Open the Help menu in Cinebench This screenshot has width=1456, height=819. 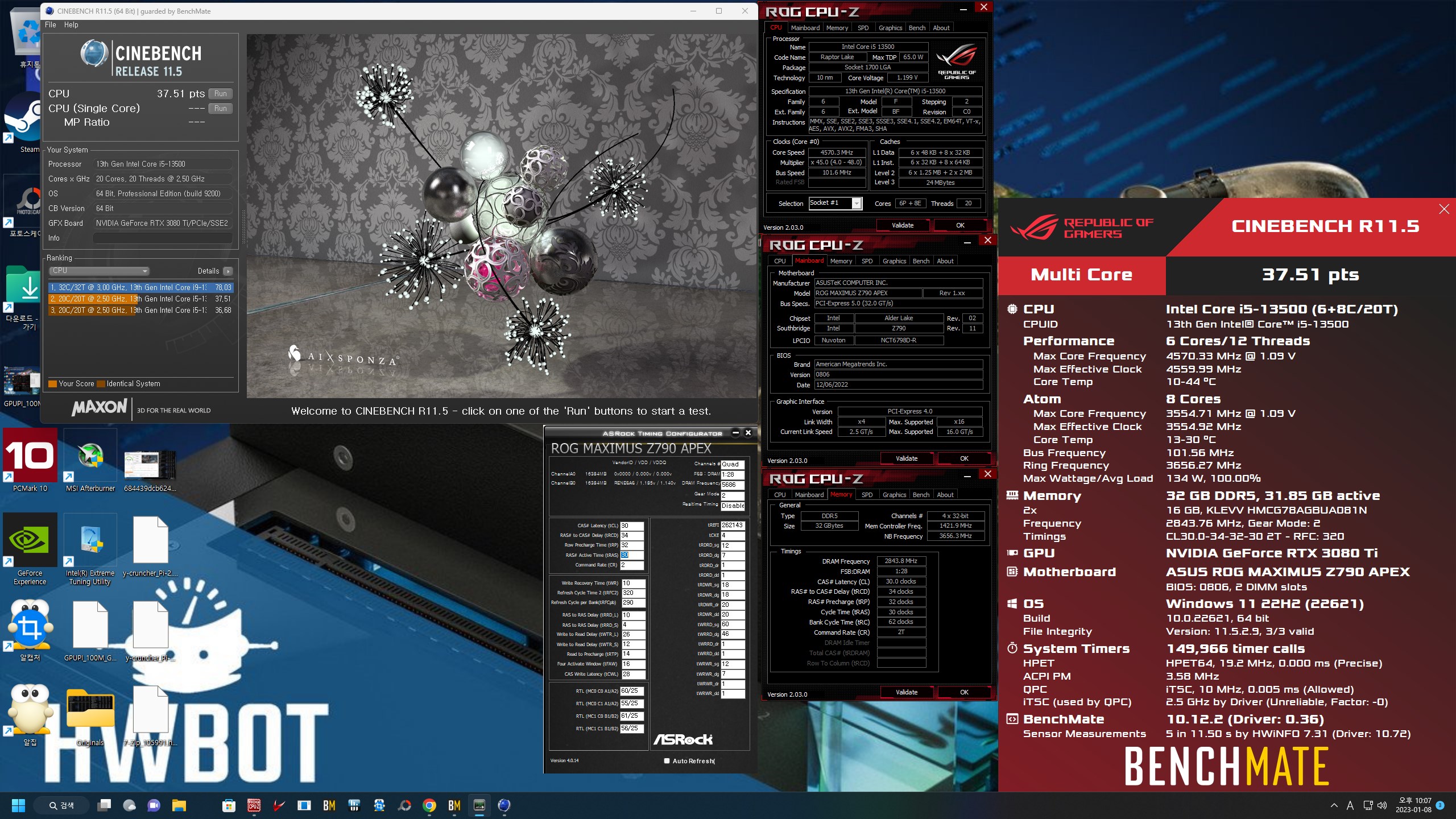pyautogui.click(x=71, y=25)
